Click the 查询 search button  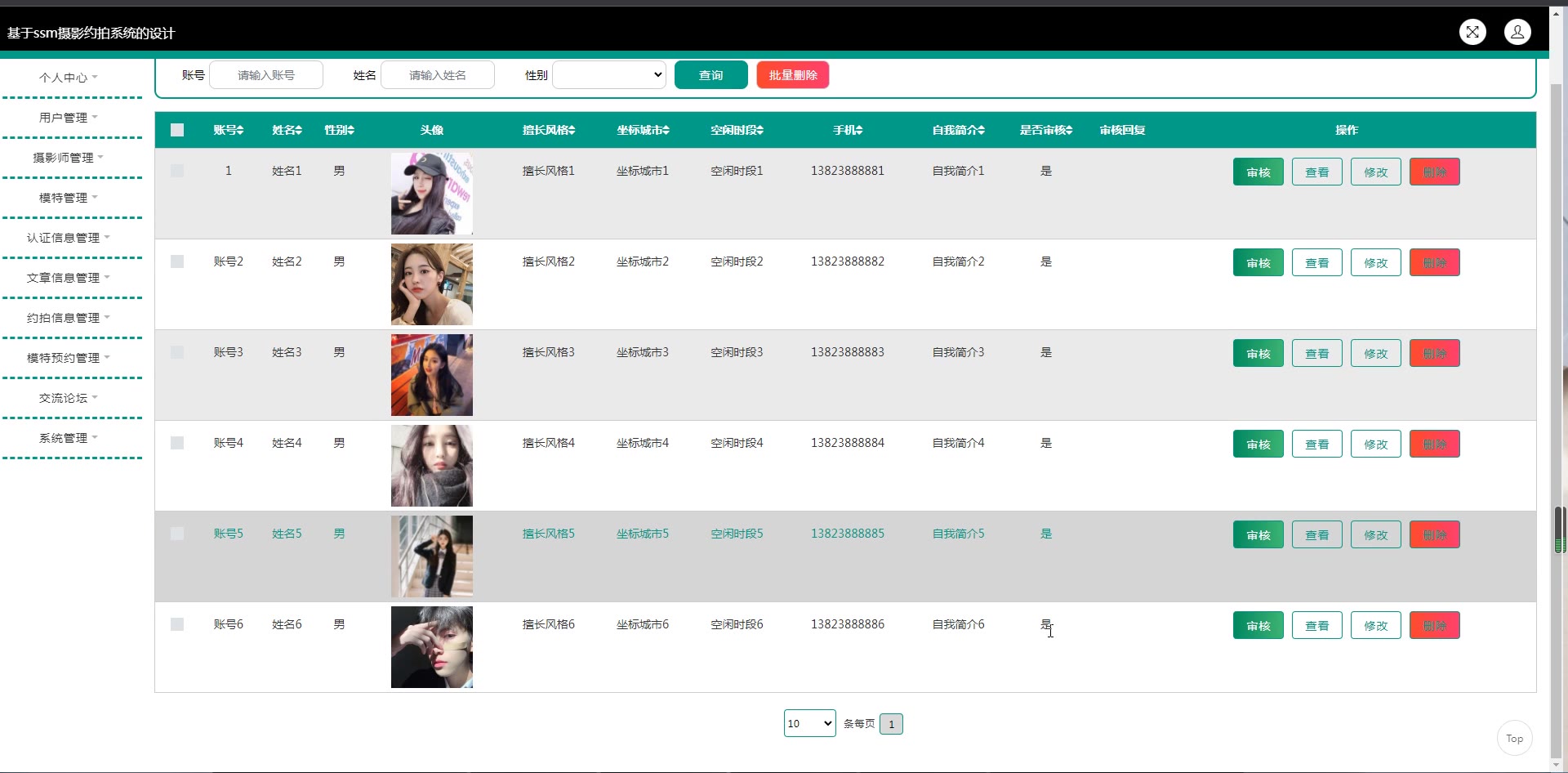710,75
